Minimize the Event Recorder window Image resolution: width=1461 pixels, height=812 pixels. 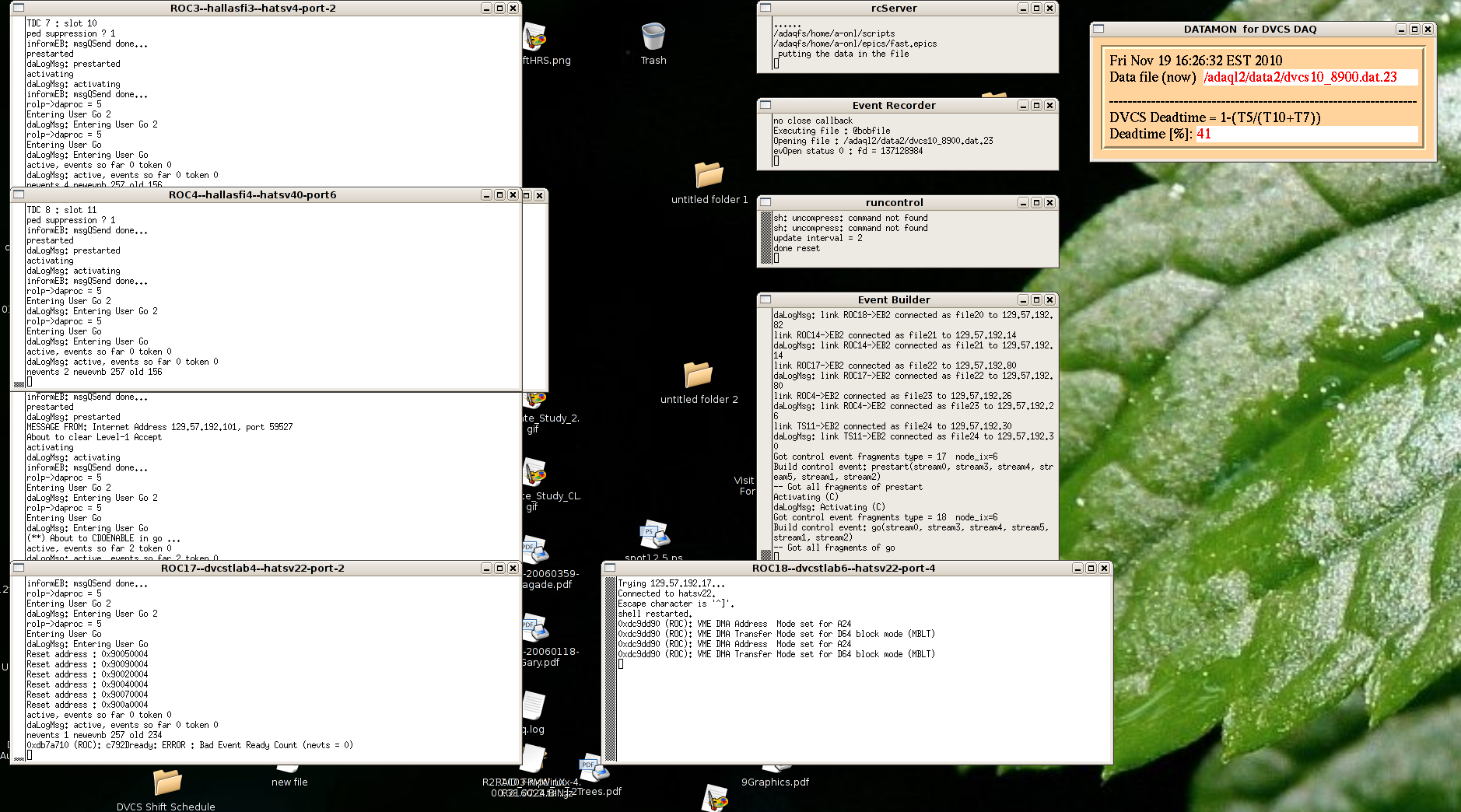[x=1023, y=105]
